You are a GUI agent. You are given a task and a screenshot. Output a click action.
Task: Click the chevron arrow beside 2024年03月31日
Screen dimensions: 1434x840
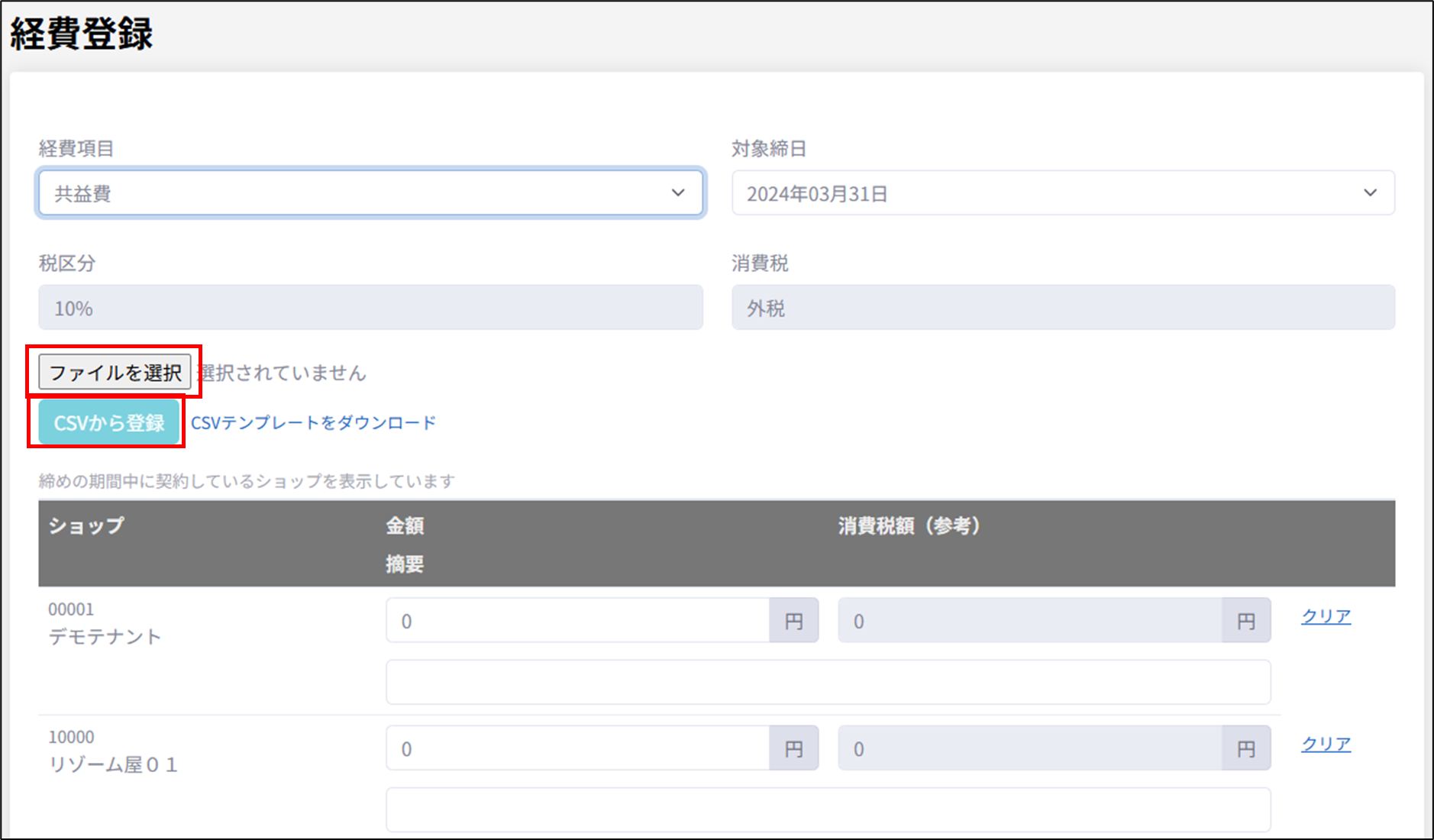tap(1370, 193)
